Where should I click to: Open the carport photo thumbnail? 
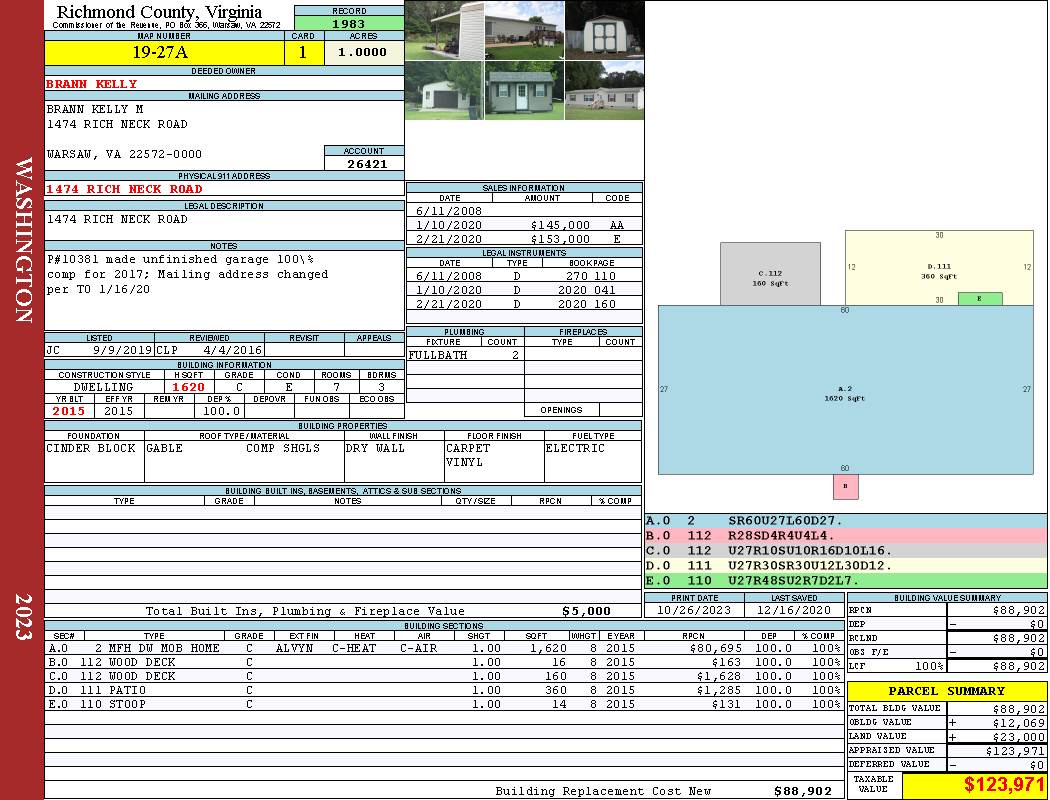pyautogui.click(x=444, y=30)
